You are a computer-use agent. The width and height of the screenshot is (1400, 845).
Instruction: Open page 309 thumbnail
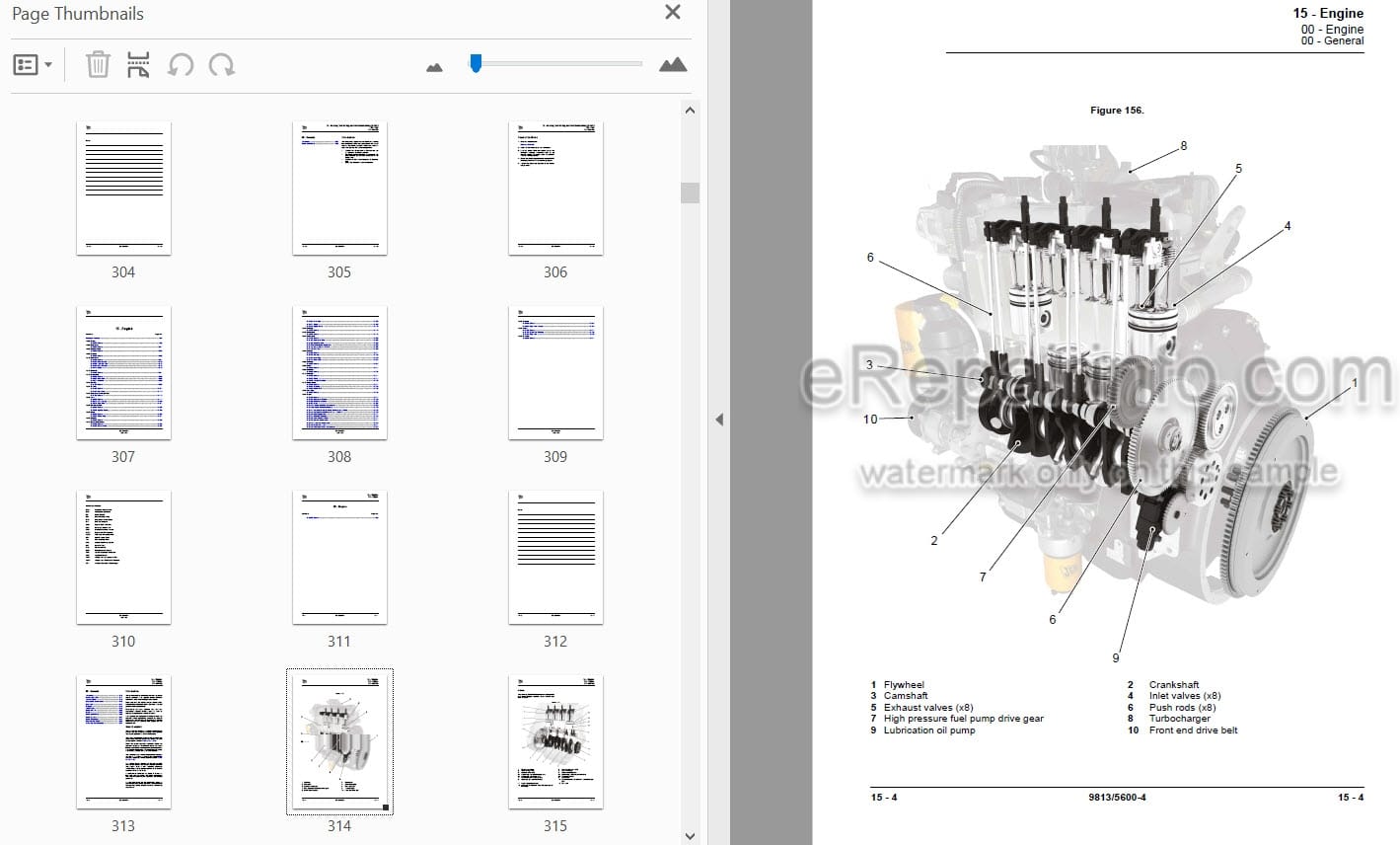coord(555,373)
